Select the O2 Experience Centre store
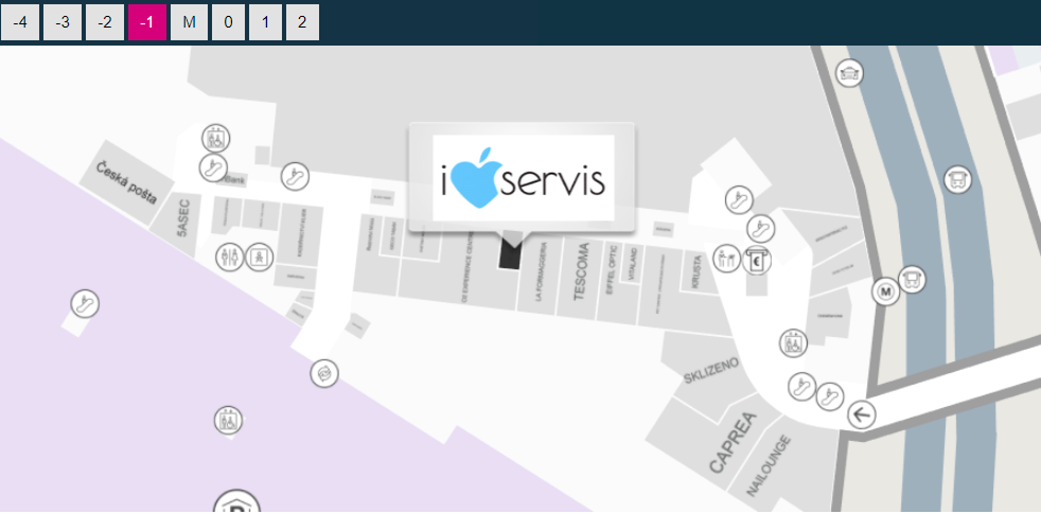 [x=469, y=269]
